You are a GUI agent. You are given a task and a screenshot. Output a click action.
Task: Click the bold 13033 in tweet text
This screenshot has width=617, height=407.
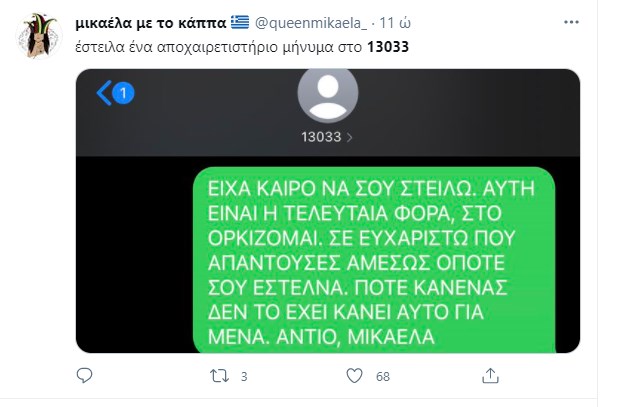point(388,47)
